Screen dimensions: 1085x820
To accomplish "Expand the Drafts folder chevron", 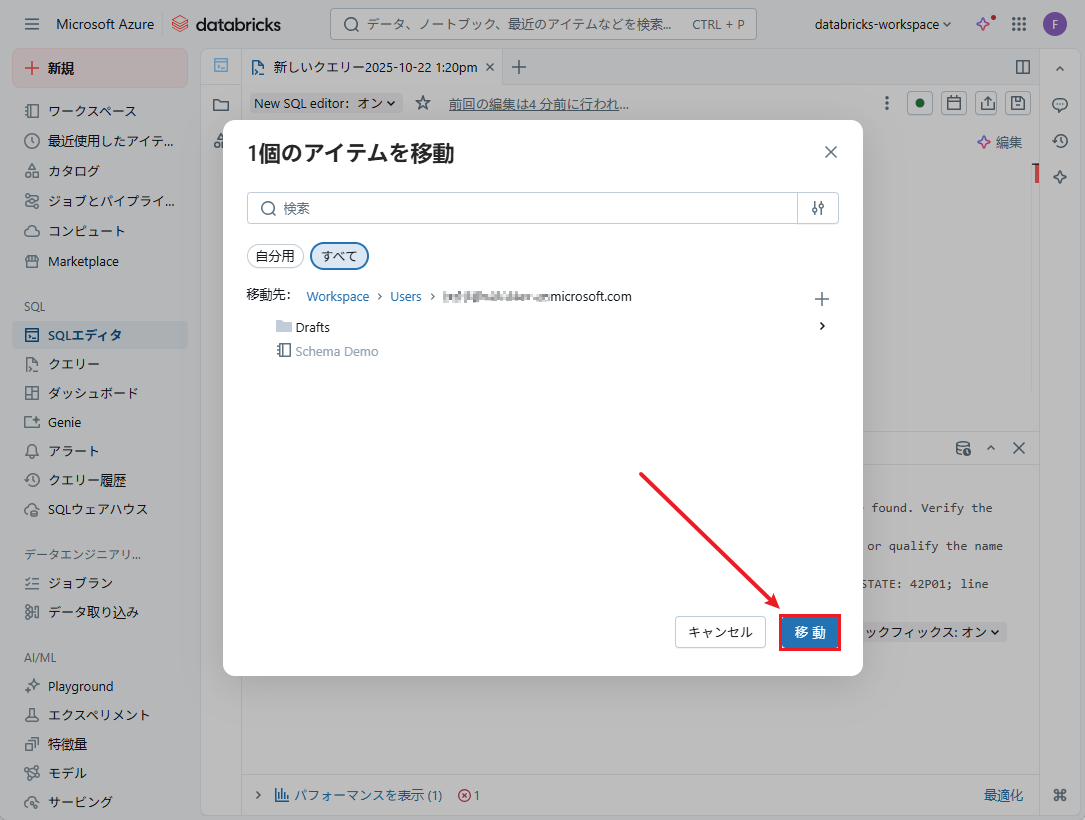I will click(822, 326).
